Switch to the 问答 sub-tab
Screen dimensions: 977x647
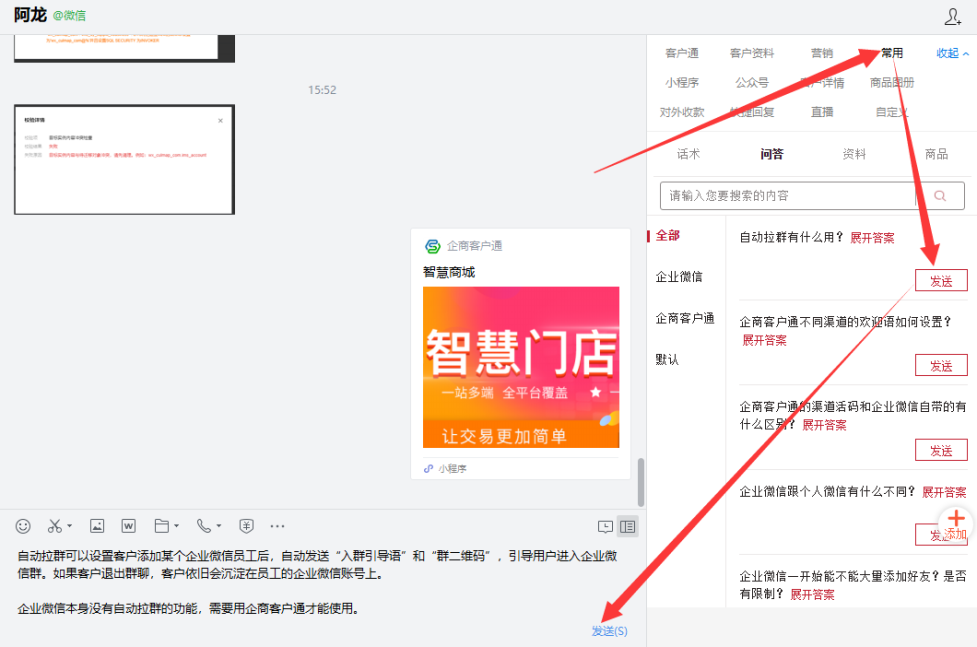tap(771, 154)
